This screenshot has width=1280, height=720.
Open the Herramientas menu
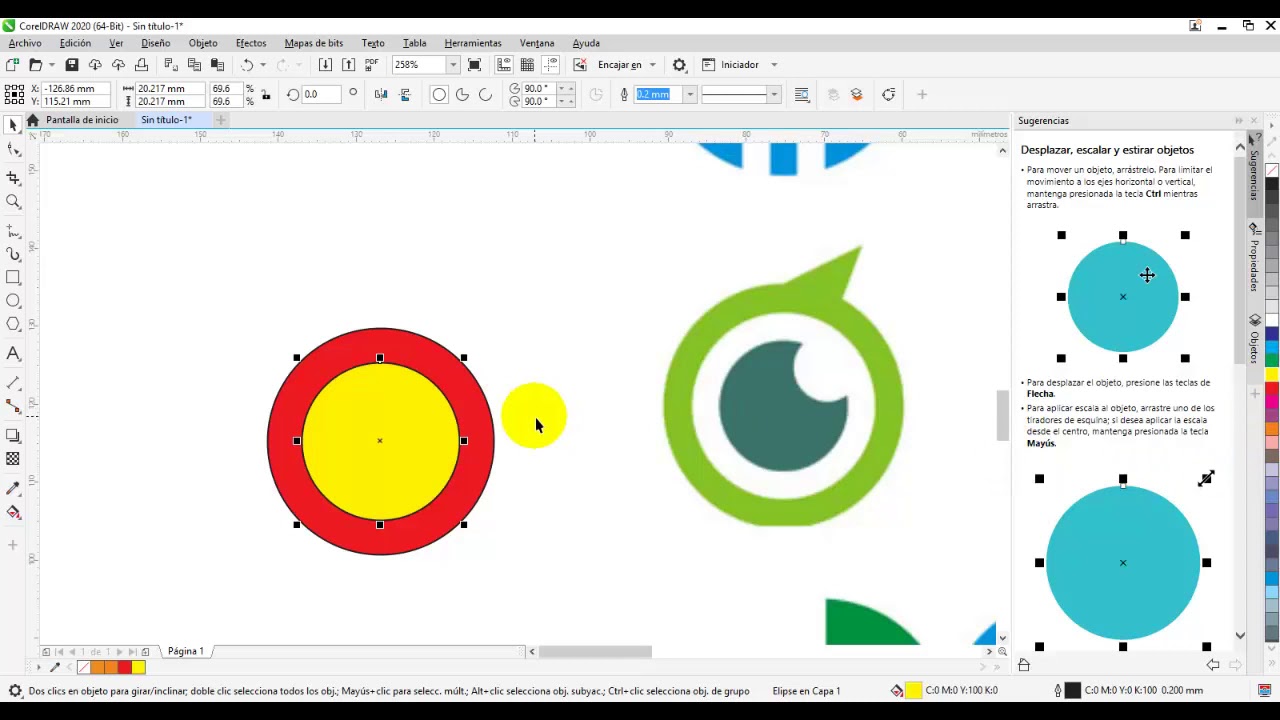coord(473,43)
